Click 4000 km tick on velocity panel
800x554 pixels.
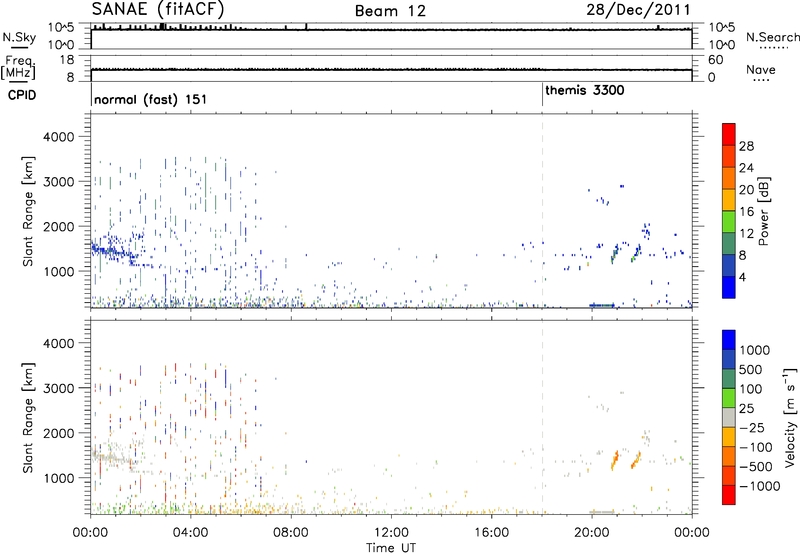(x=59, y=343)
